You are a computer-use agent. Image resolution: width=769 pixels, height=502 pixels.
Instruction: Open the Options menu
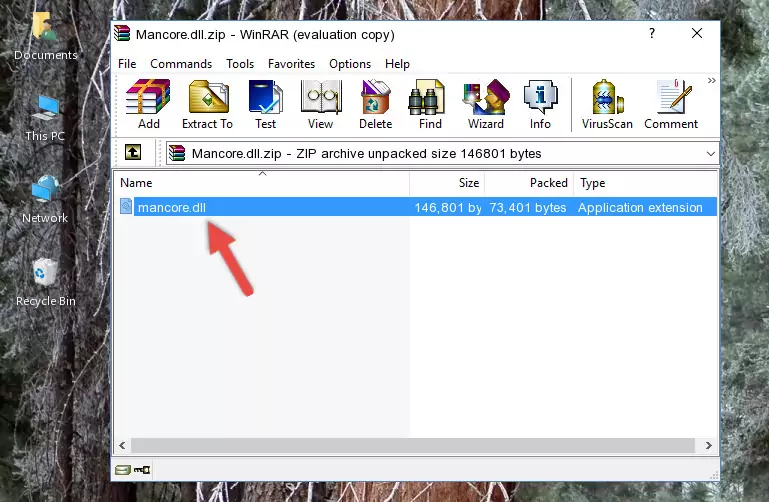point(350,64)
